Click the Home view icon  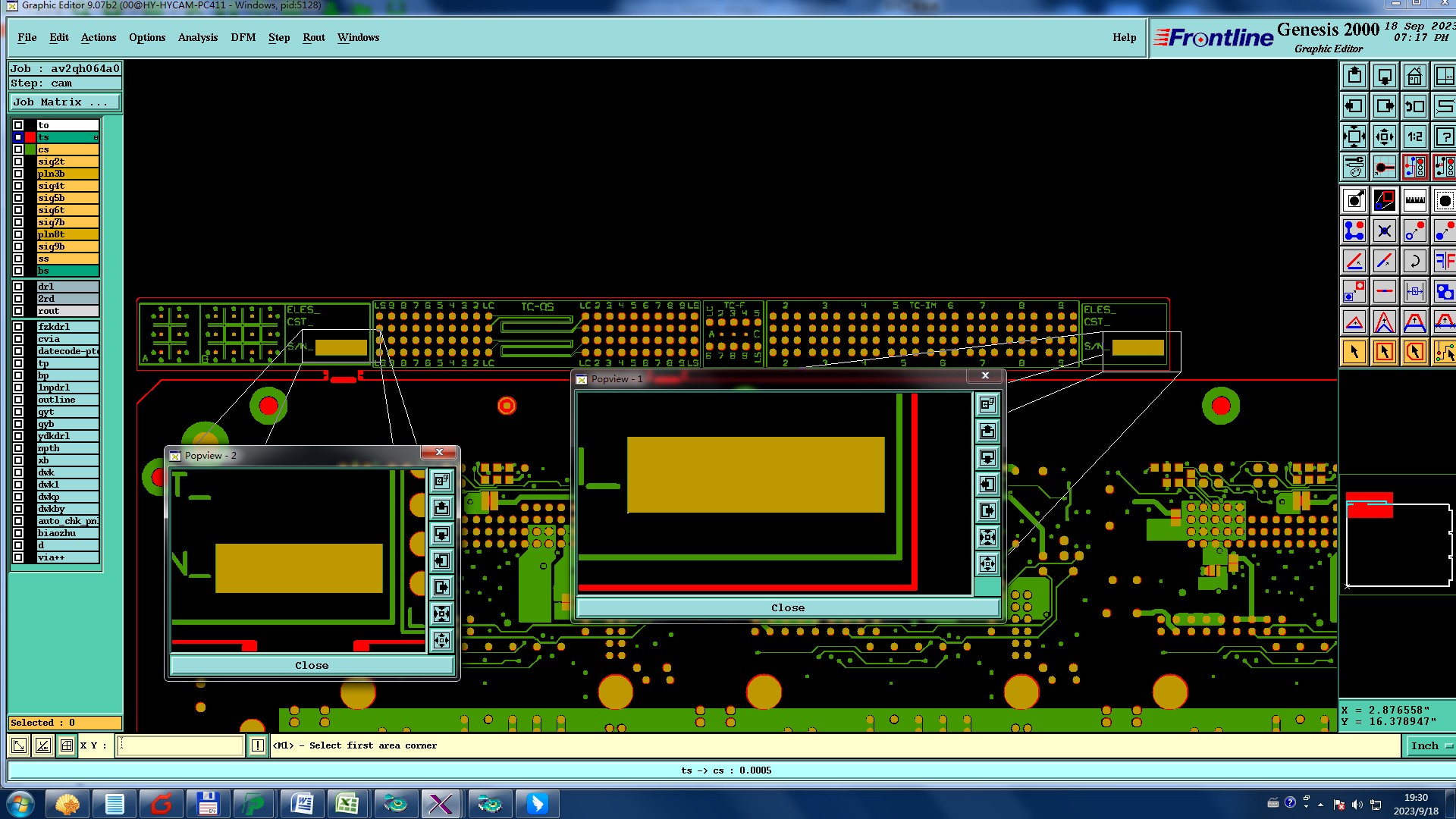1414,77
